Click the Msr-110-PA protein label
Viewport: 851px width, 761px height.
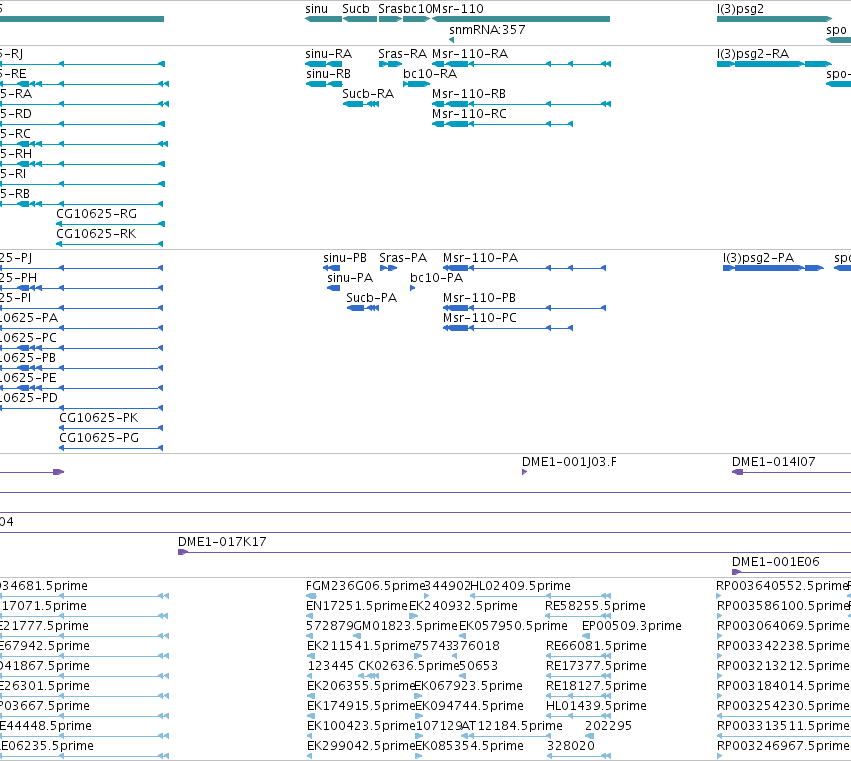480,258
